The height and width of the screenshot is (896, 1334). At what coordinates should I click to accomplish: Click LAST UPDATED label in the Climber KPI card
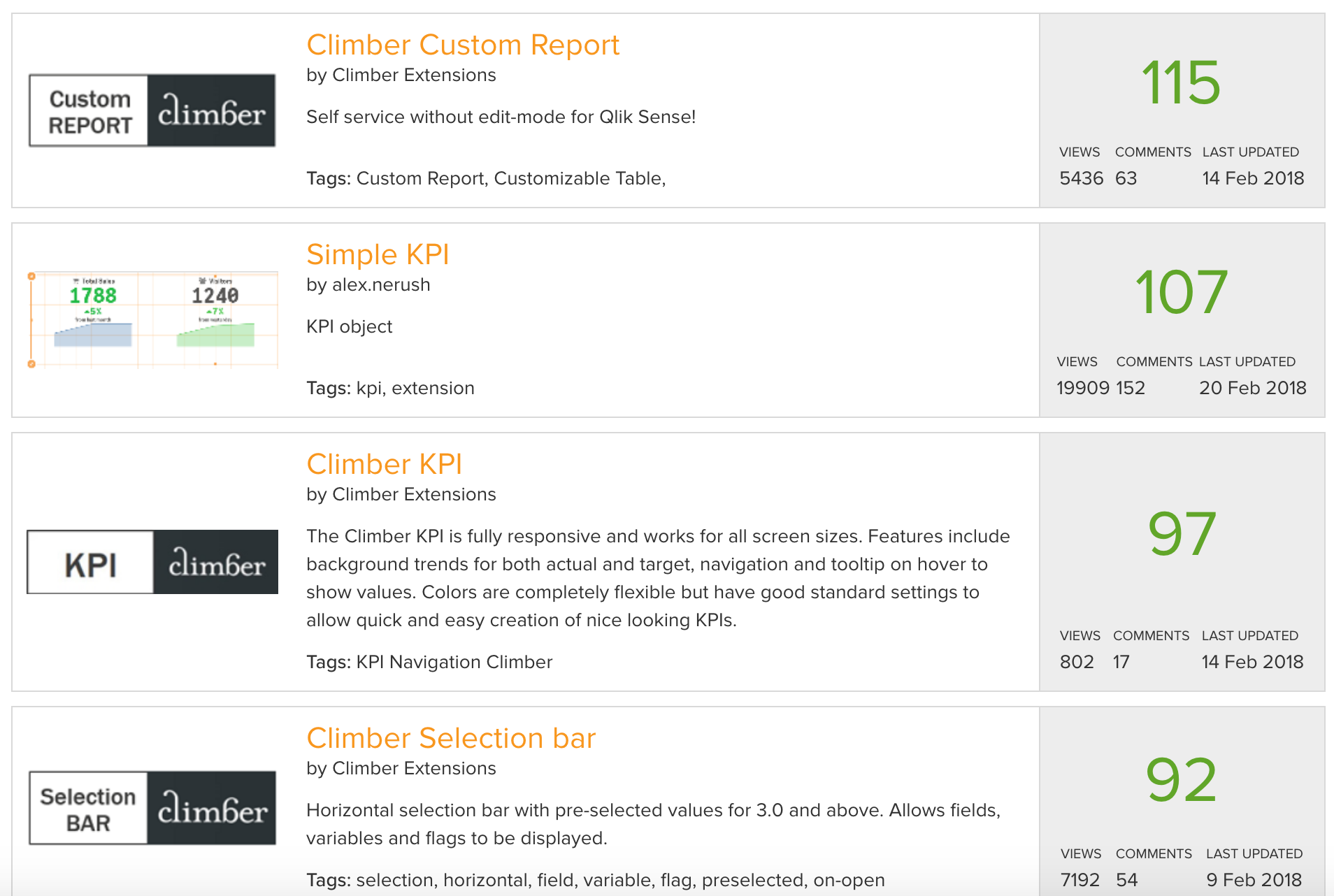tap(1250, 636)
